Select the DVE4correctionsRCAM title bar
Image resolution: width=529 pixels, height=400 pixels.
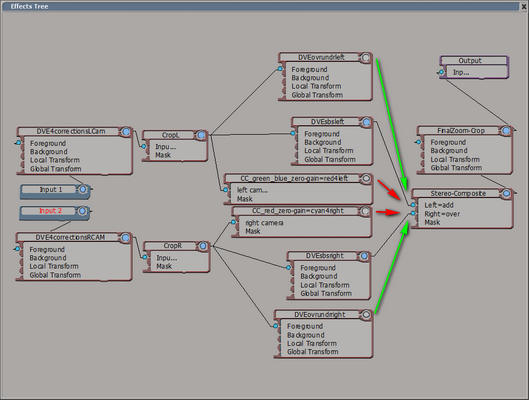tap(69, 237)
